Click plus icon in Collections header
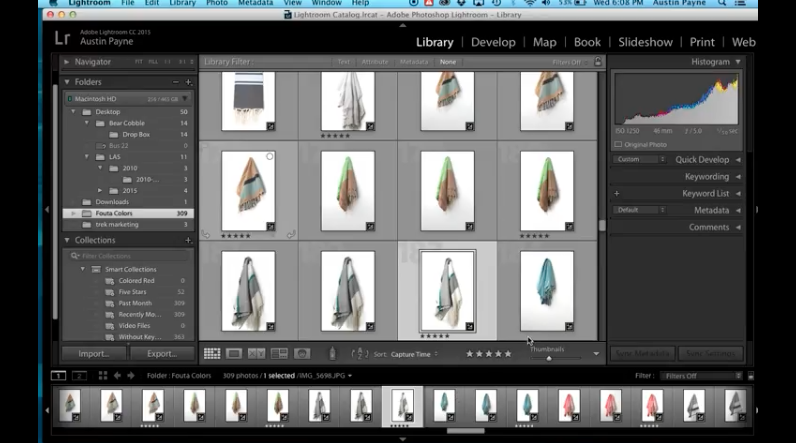This screenshot has width=796, height=443. coord(188,240)
